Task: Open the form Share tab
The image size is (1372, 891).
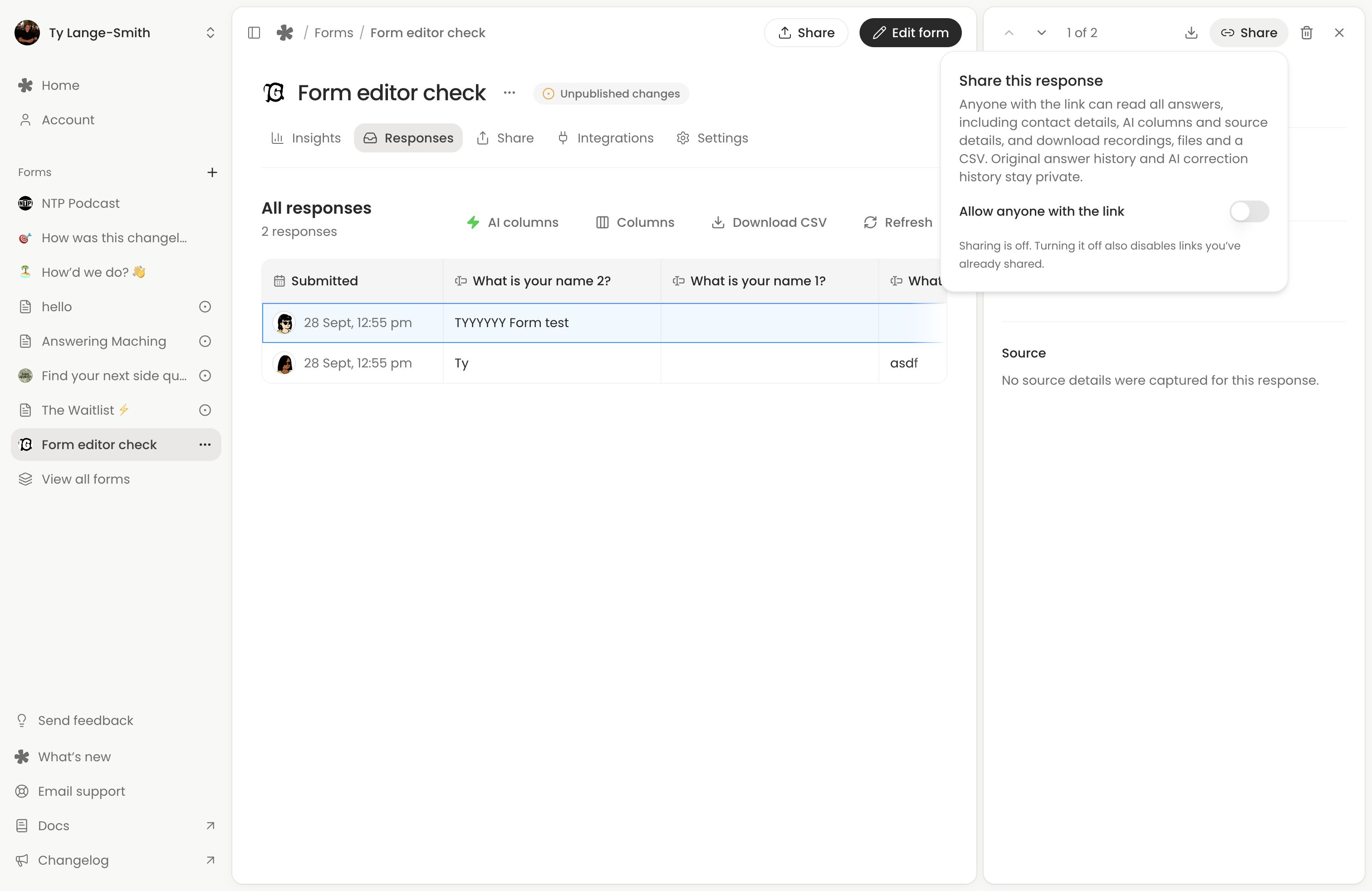Action: (505, 138)
